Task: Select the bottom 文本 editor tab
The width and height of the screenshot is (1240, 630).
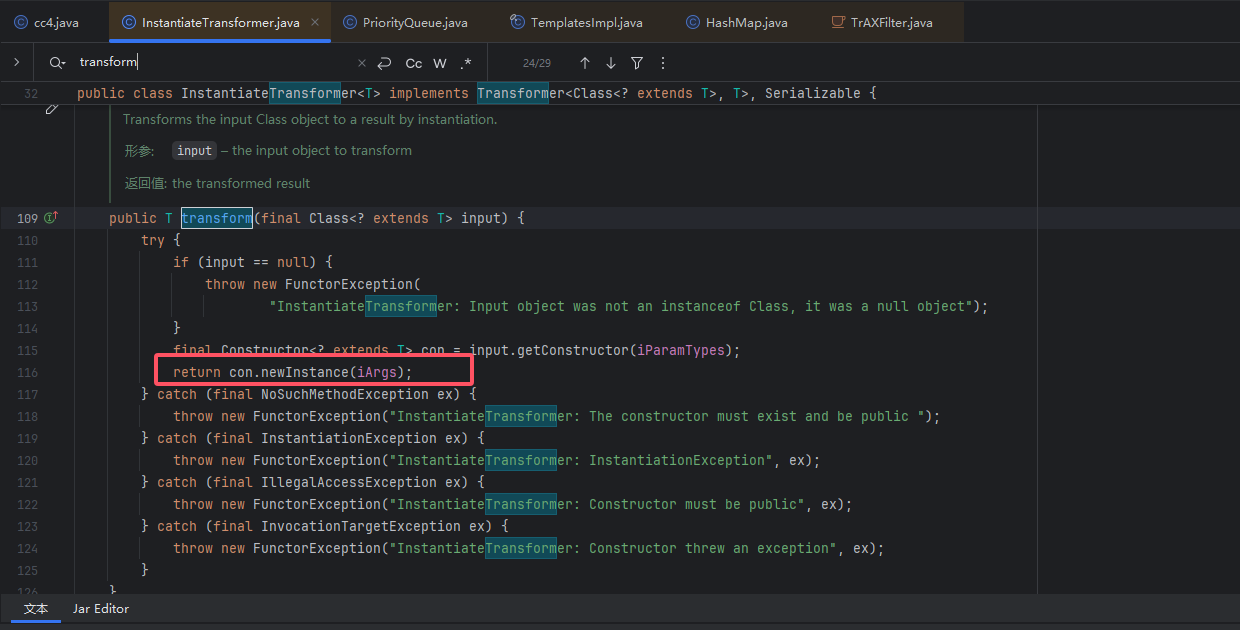Action: [x=36, y=608]
